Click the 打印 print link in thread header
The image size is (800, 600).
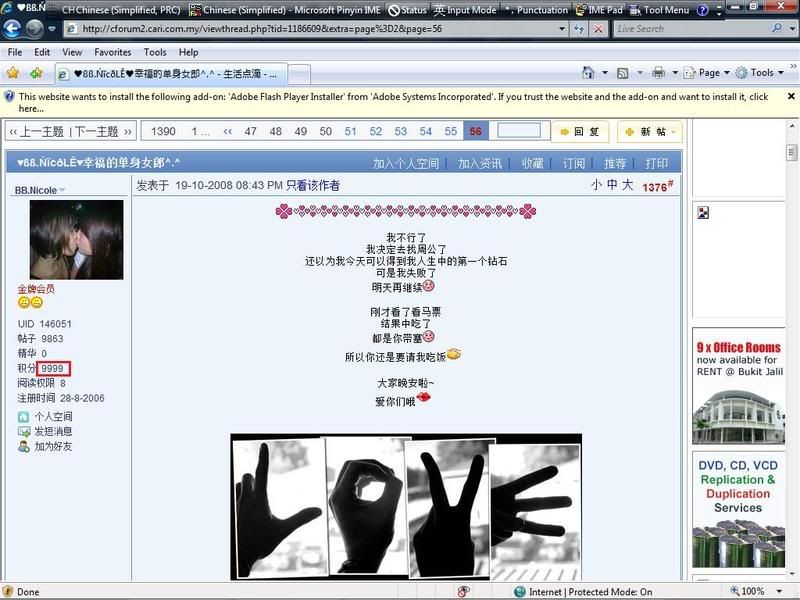[x=656, y=163]
